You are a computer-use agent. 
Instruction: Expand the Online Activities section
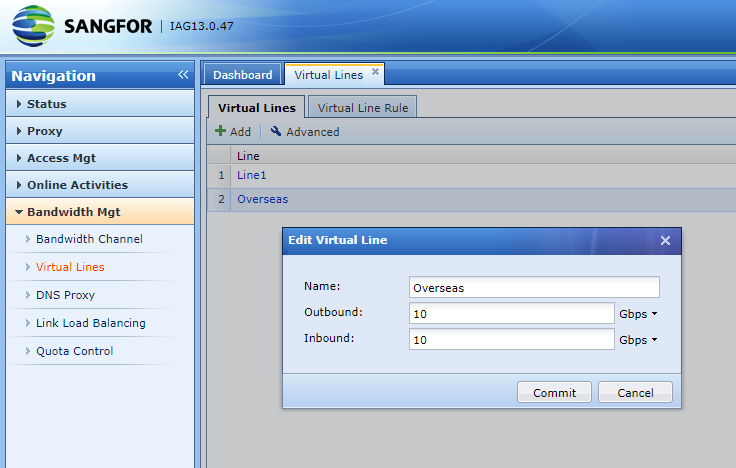[100, 185]
